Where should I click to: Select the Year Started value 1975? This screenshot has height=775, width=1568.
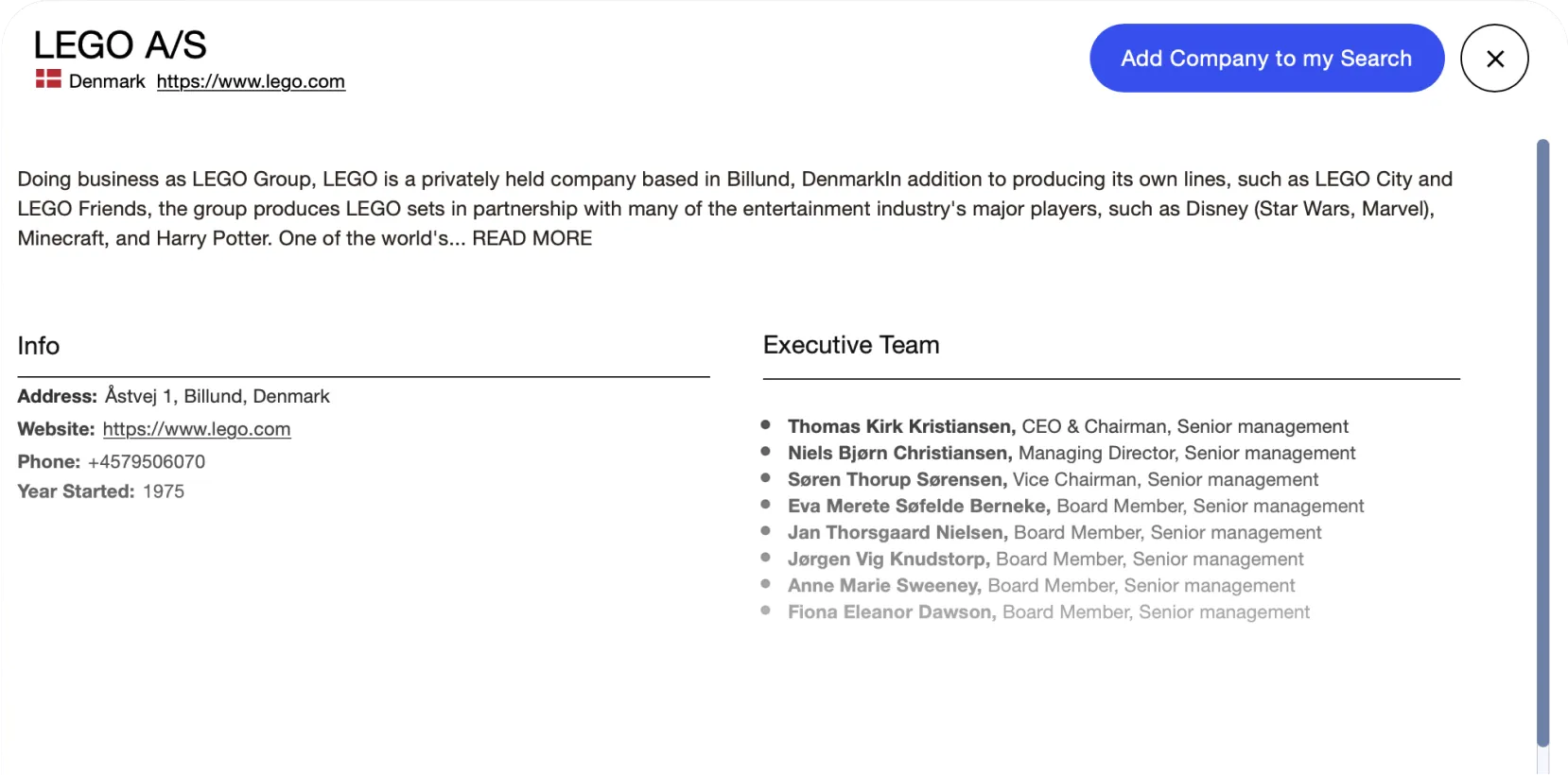164,491
